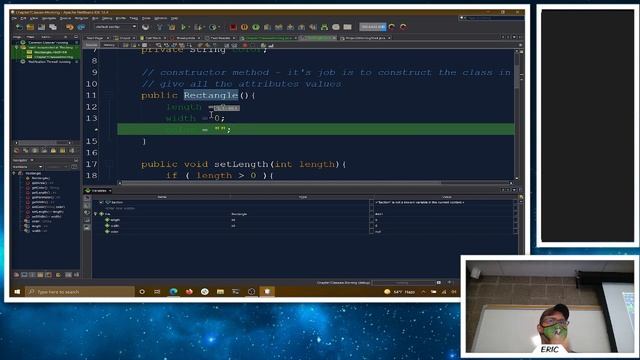
Task: Switch to the Start Page tab
Action: point(96,38)
